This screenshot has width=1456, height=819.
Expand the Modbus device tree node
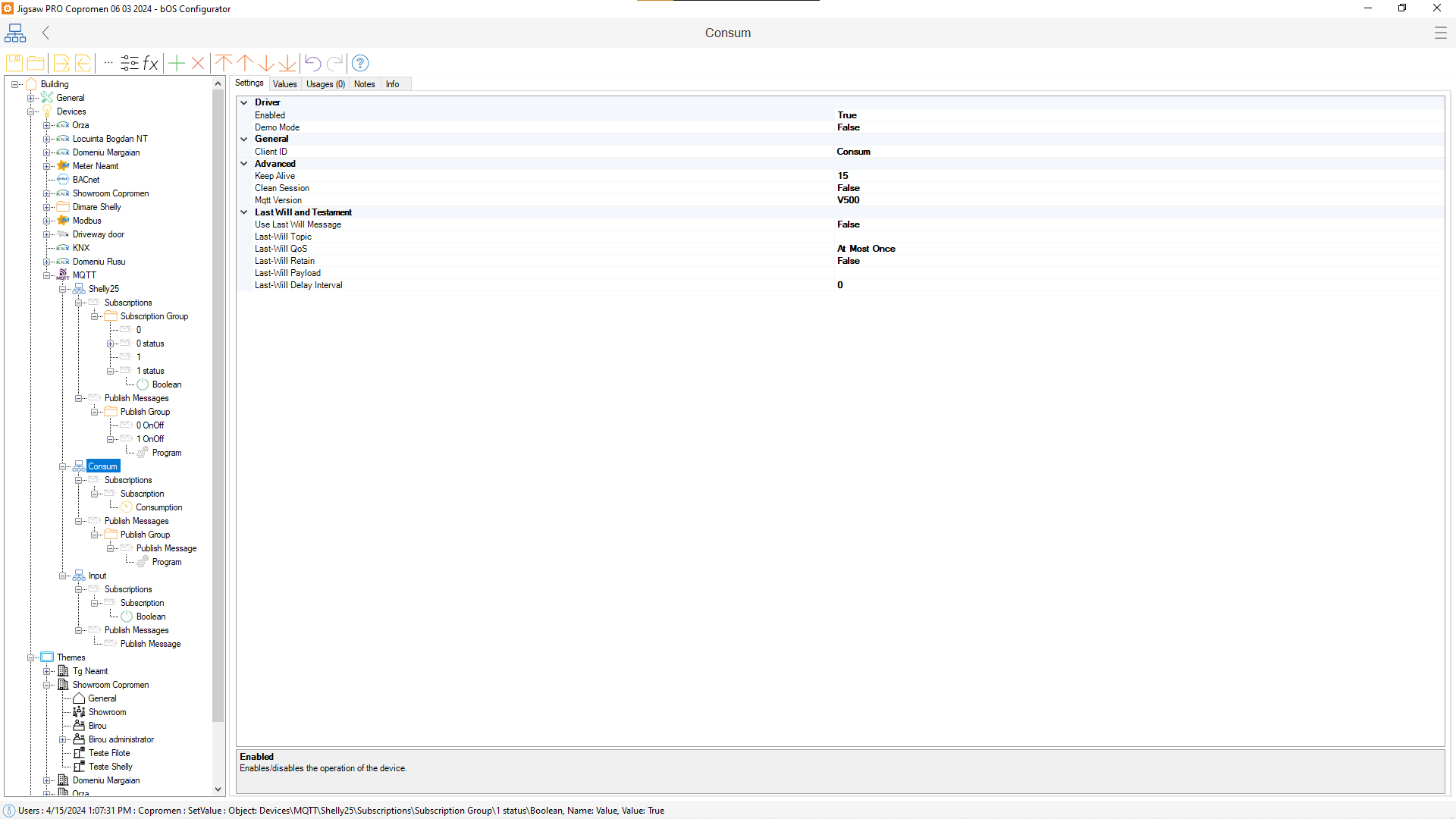(46, 221)
